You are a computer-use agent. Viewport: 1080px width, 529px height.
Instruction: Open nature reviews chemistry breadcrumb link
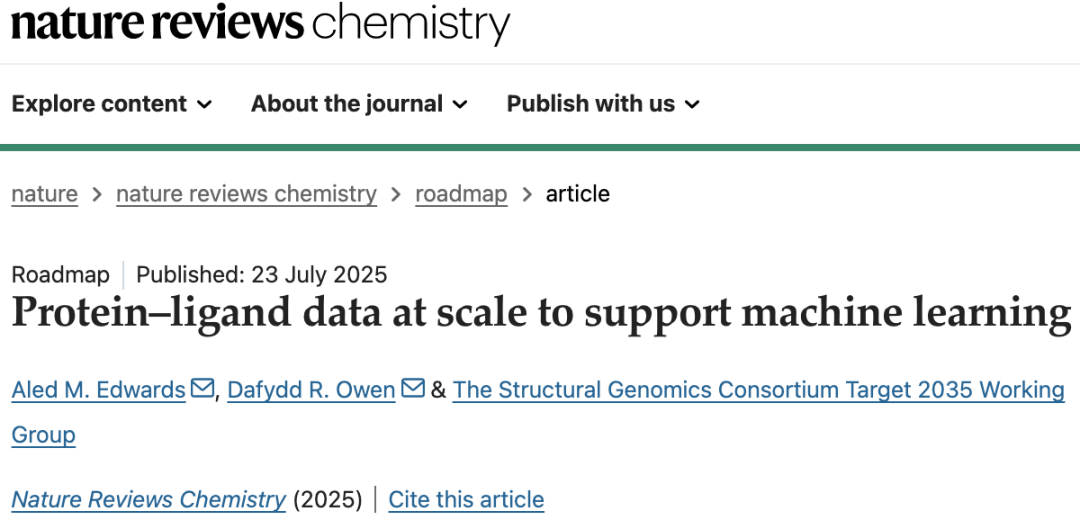(247, 194)
